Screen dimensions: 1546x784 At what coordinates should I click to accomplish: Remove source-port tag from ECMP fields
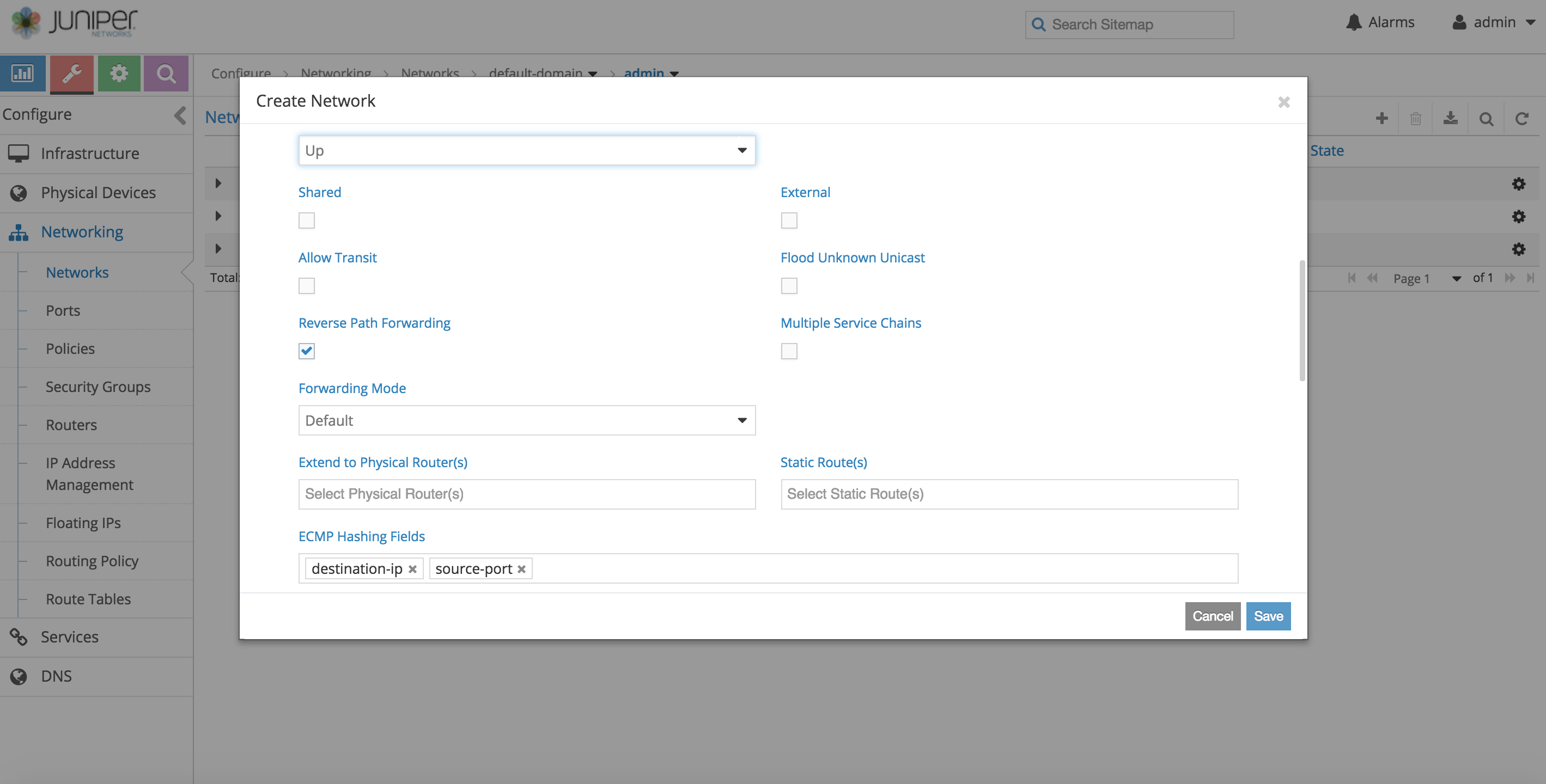click(x=521, y=569)
